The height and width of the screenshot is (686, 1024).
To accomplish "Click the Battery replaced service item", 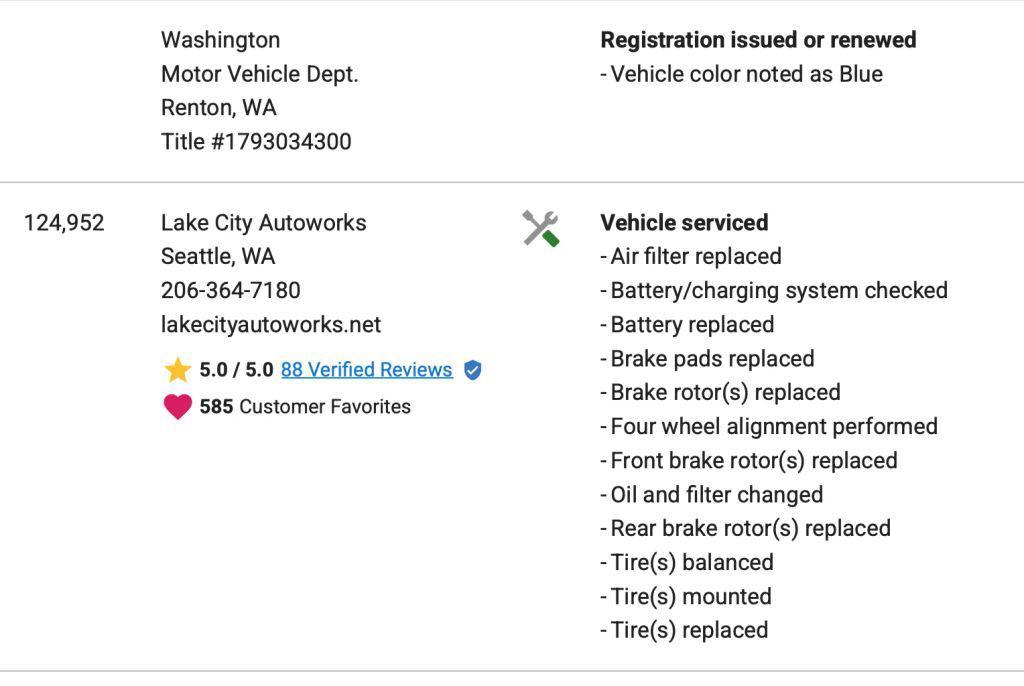I will (x=688, y=324).
